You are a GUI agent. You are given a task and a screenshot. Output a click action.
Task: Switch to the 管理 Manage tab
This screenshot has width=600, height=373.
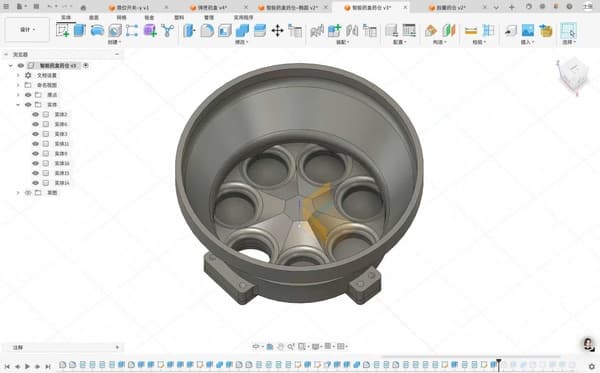pos(209,17)
